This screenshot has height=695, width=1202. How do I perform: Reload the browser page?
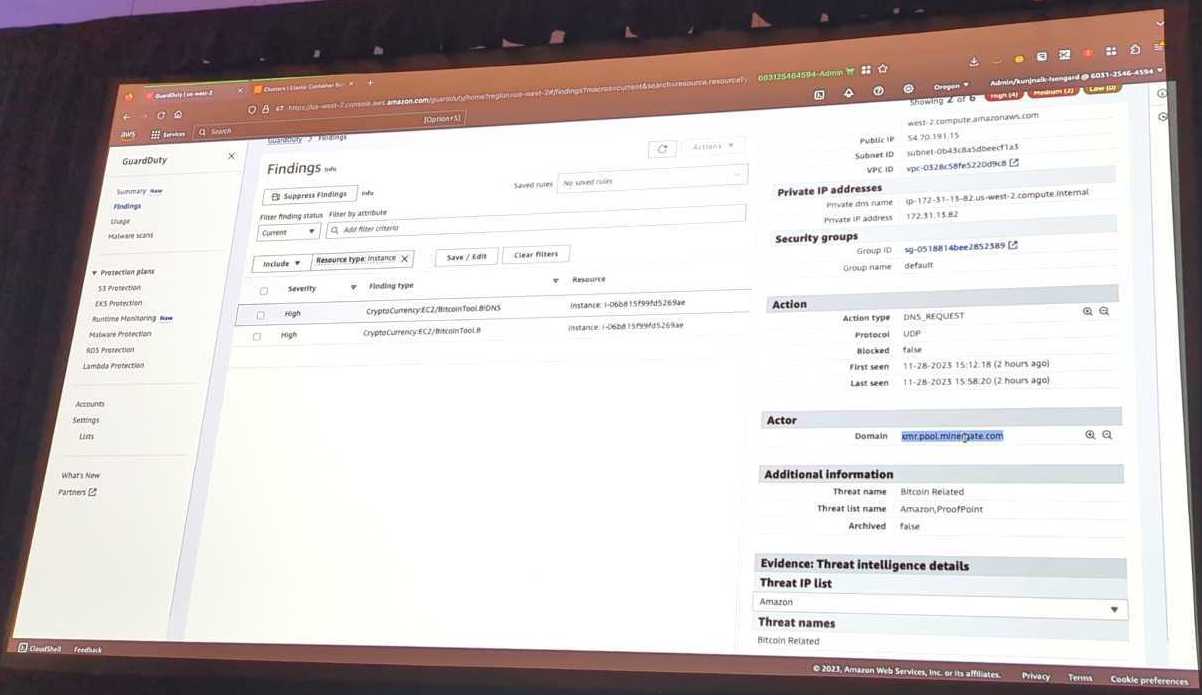160,116
